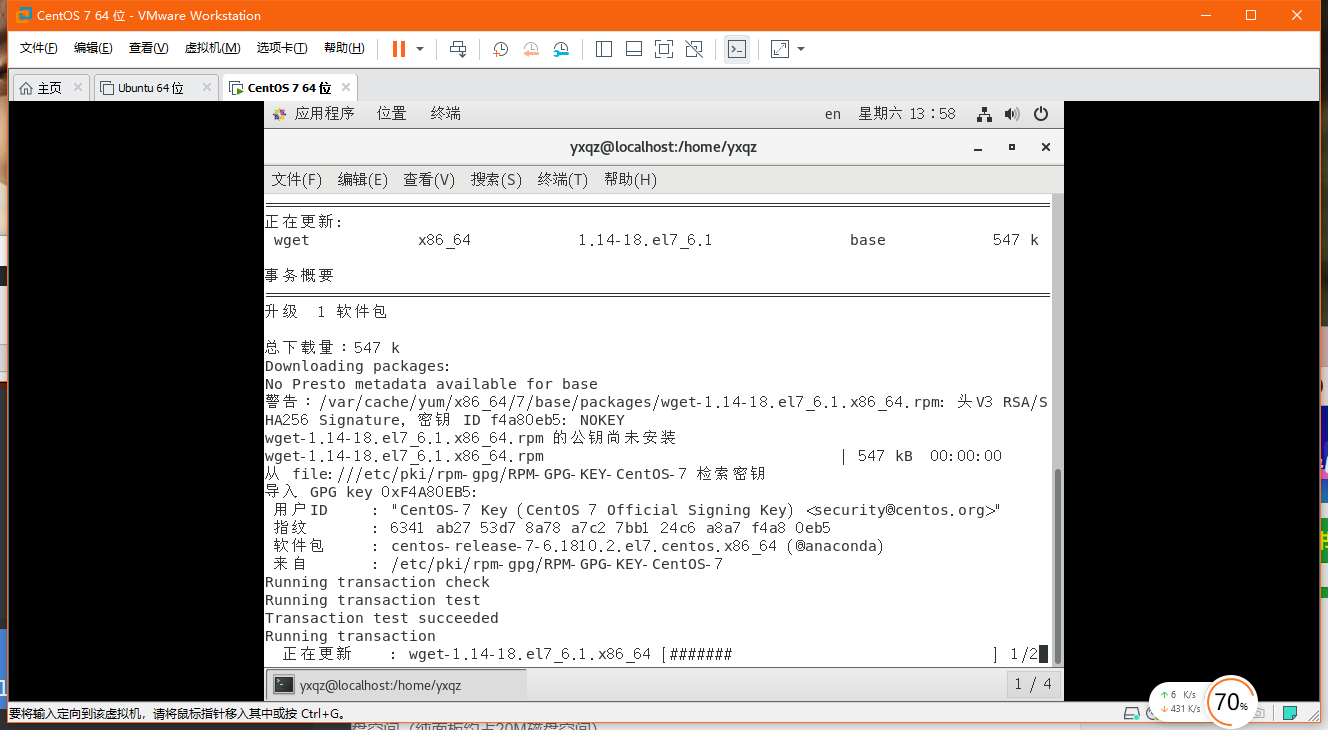Screen dimensions: 1328x730
Task: Close the 主页 tab
Action: coord(78,88)
